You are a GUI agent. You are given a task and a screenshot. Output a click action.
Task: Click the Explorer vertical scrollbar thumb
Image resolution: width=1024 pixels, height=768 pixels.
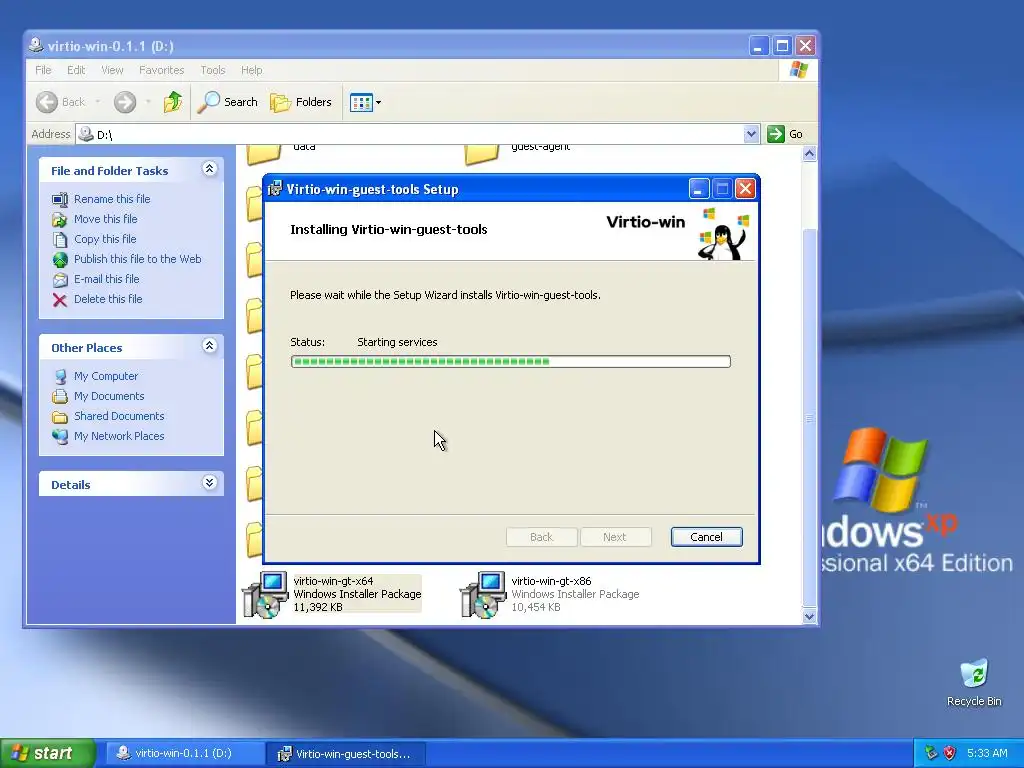click(809, 417)
